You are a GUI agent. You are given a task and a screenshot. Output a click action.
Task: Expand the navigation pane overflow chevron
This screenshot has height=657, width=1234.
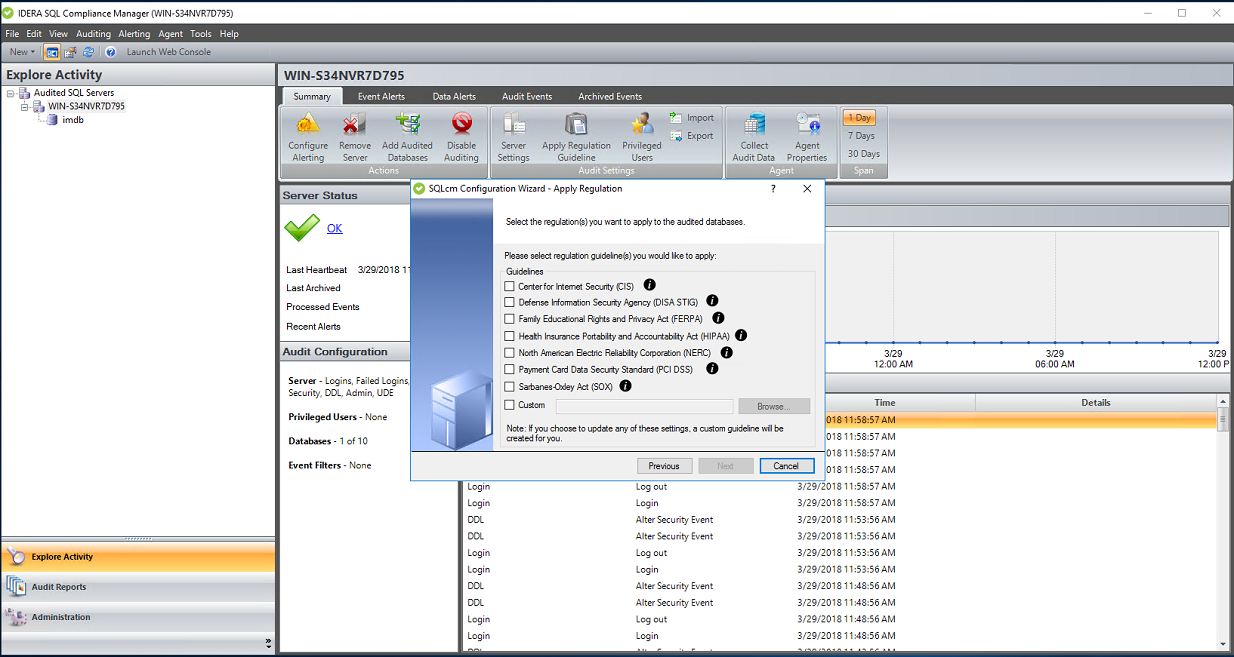(x=268, y=643)
